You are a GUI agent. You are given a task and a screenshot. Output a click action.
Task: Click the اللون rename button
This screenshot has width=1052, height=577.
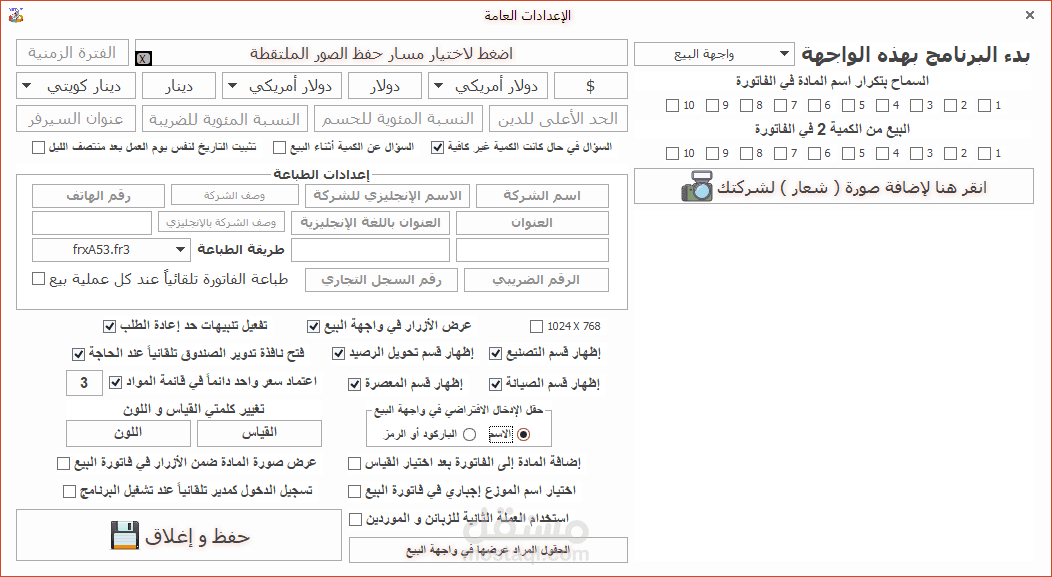click(128, 433)
